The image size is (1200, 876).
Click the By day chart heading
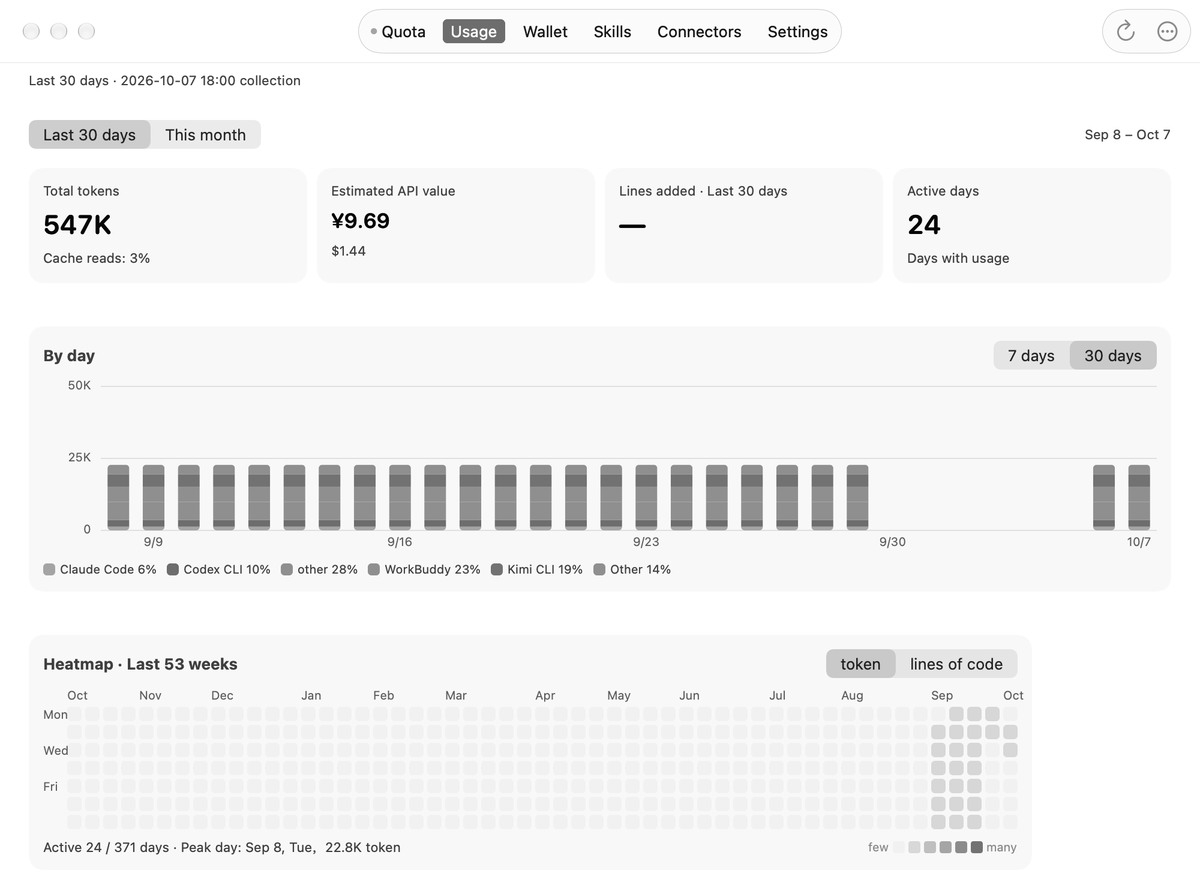(x=69, y=355)
